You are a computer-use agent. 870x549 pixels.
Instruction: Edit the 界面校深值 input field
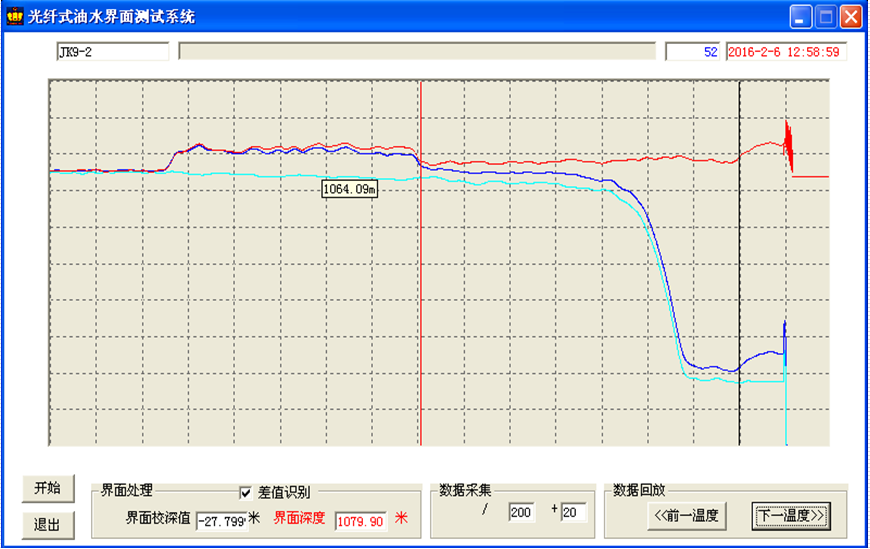[x=220, y=520]
